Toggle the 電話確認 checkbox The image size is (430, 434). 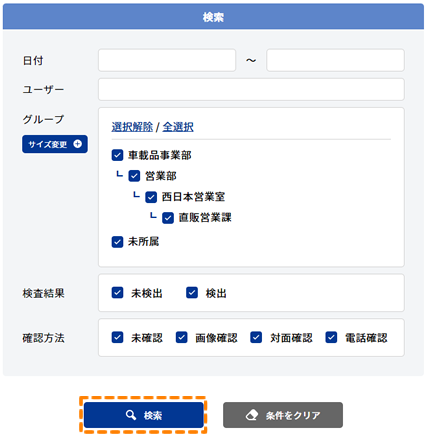click(331, 338)
